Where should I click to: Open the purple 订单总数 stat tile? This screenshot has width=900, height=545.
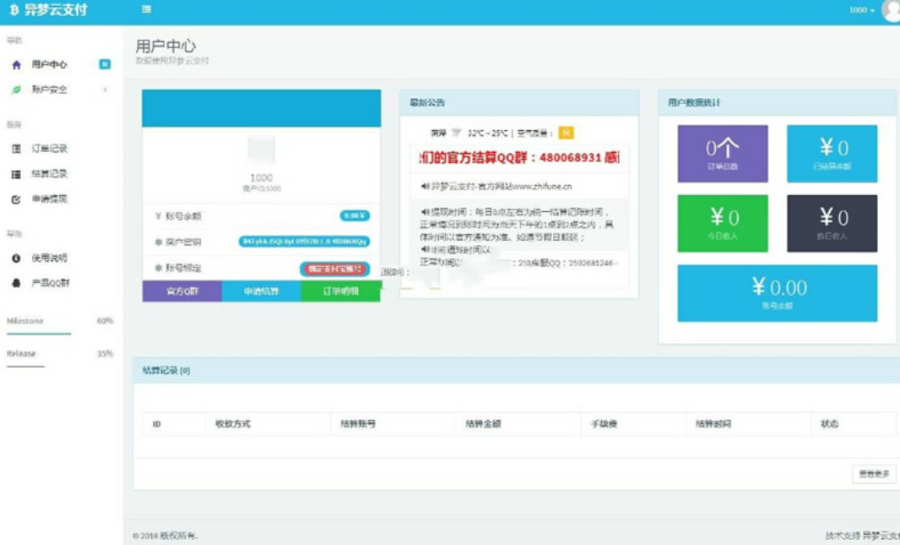[722, 154]
